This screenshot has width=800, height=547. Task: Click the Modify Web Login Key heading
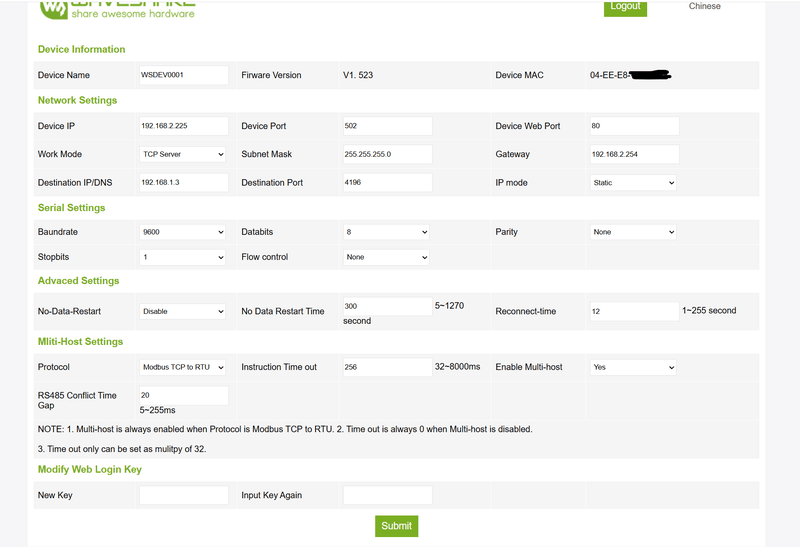click(90, 469)
